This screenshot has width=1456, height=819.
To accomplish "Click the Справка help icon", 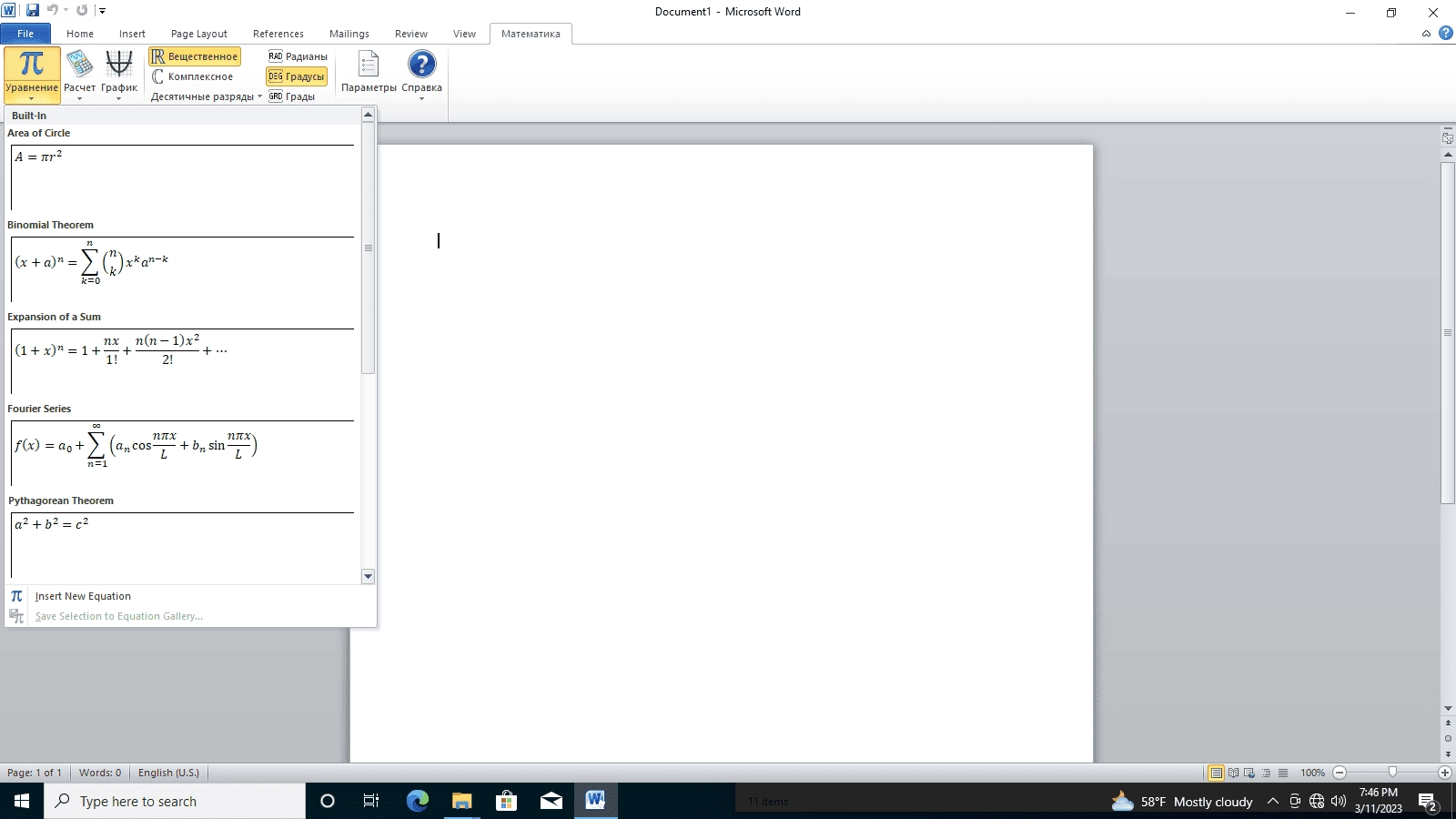I will click(x=421, y=65).
